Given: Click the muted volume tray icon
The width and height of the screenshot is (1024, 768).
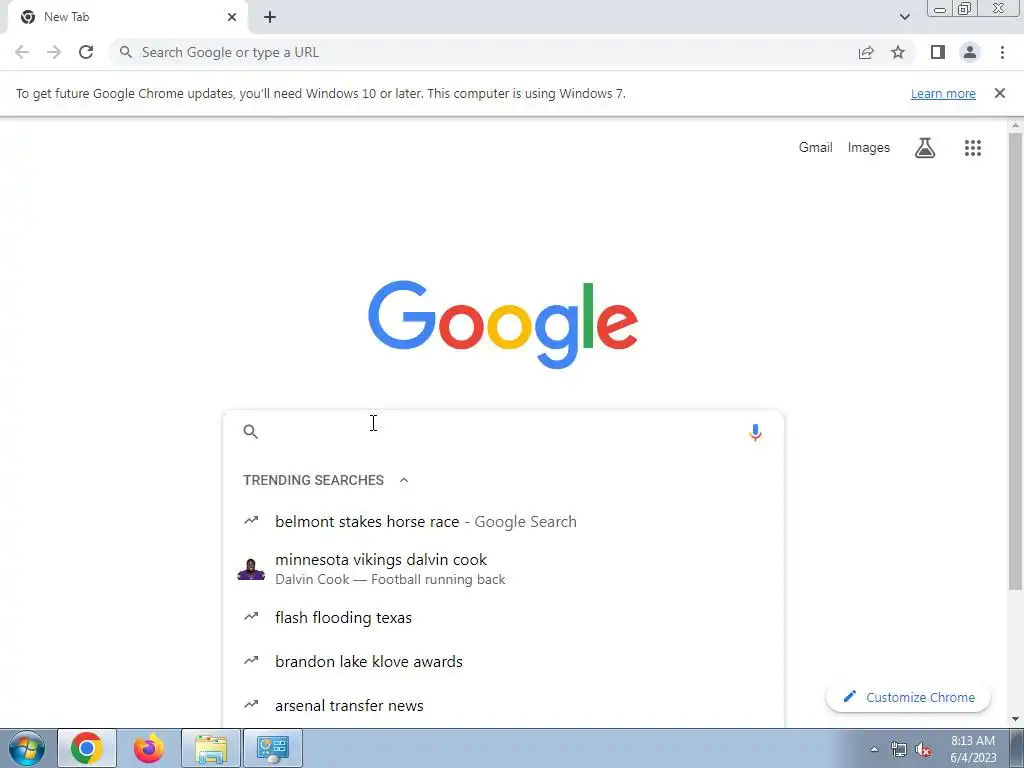Looking at the screenshot, I should coord(923,750).
